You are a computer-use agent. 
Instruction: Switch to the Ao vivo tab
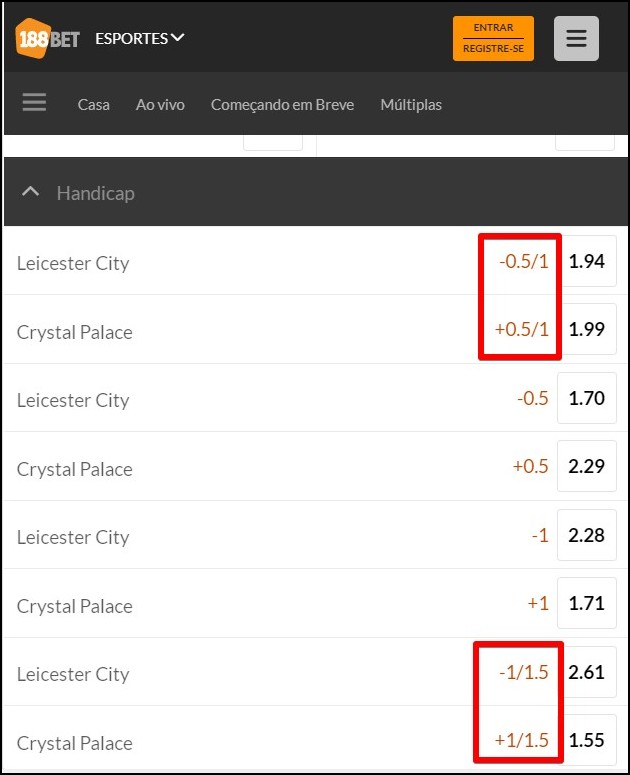pyautogui.click(x=160, y=105)
